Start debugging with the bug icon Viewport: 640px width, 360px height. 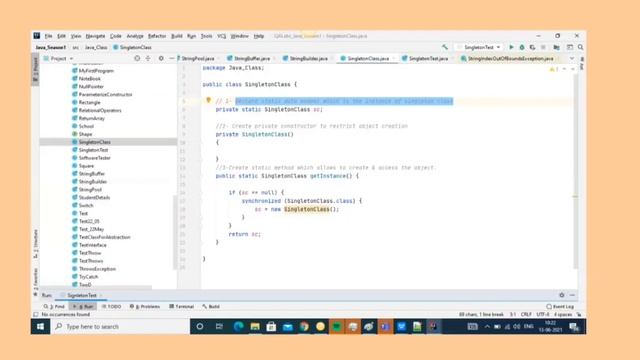[x=522, y=47]
